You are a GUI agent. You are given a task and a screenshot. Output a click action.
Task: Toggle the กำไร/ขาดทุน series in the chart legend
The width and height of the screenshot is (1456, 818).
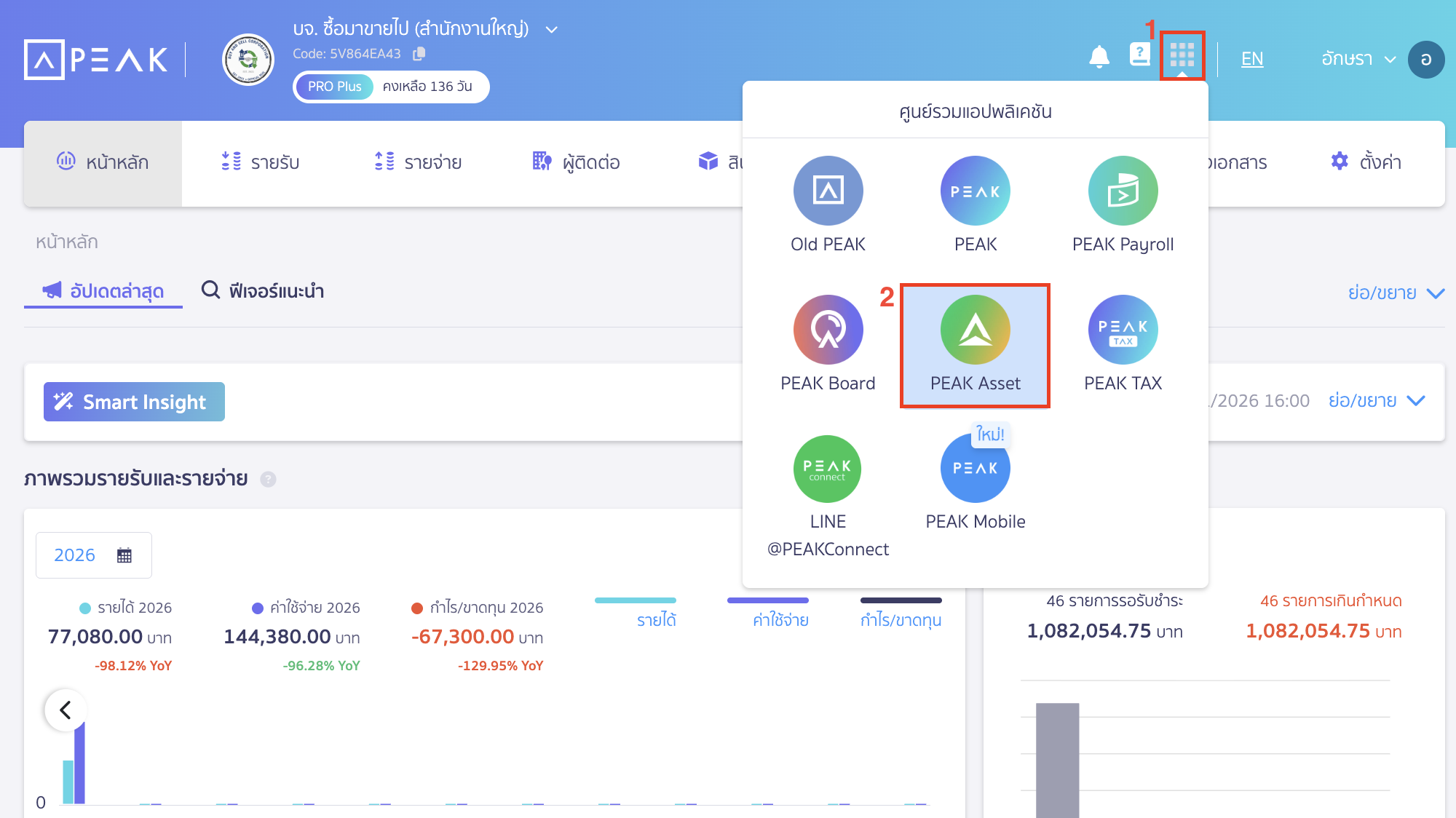click(901, 619)
